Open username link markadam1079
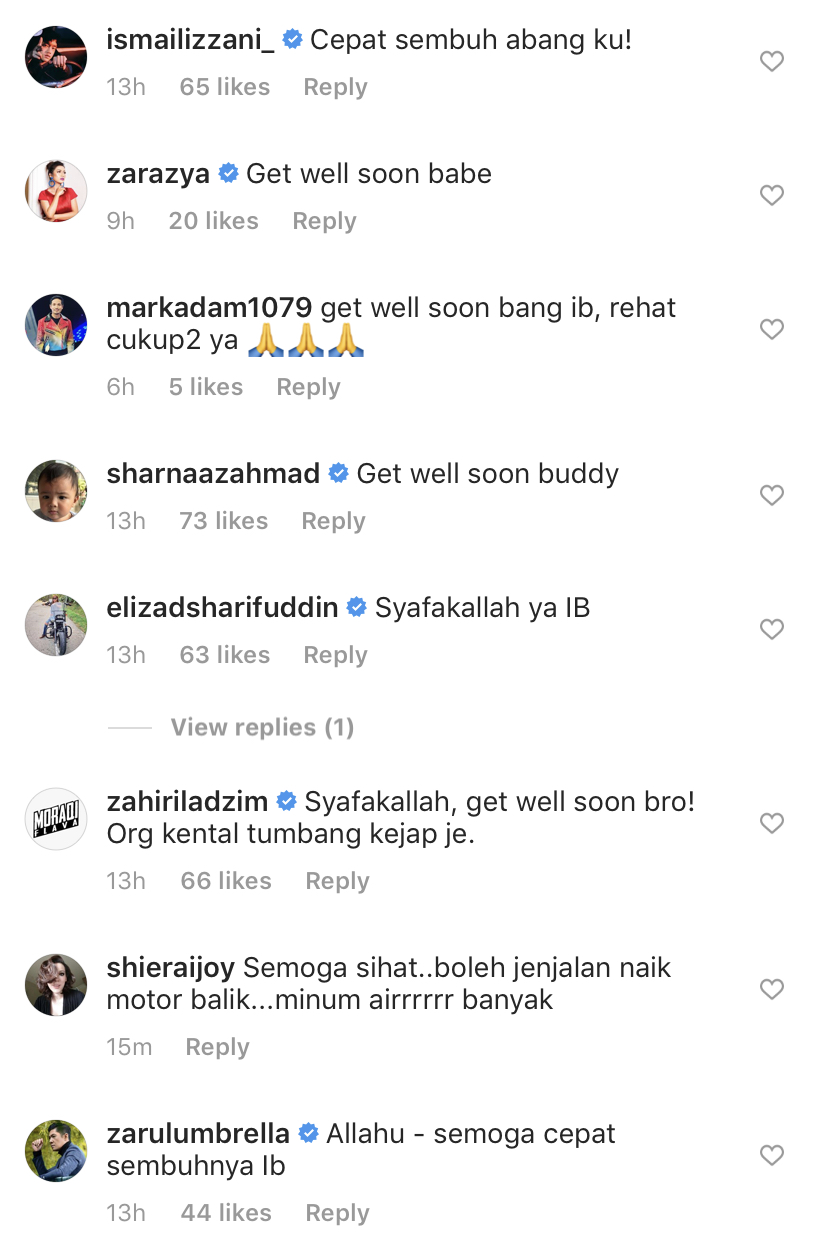Viewport: 828px width, 1252px height. pos(210,307)
